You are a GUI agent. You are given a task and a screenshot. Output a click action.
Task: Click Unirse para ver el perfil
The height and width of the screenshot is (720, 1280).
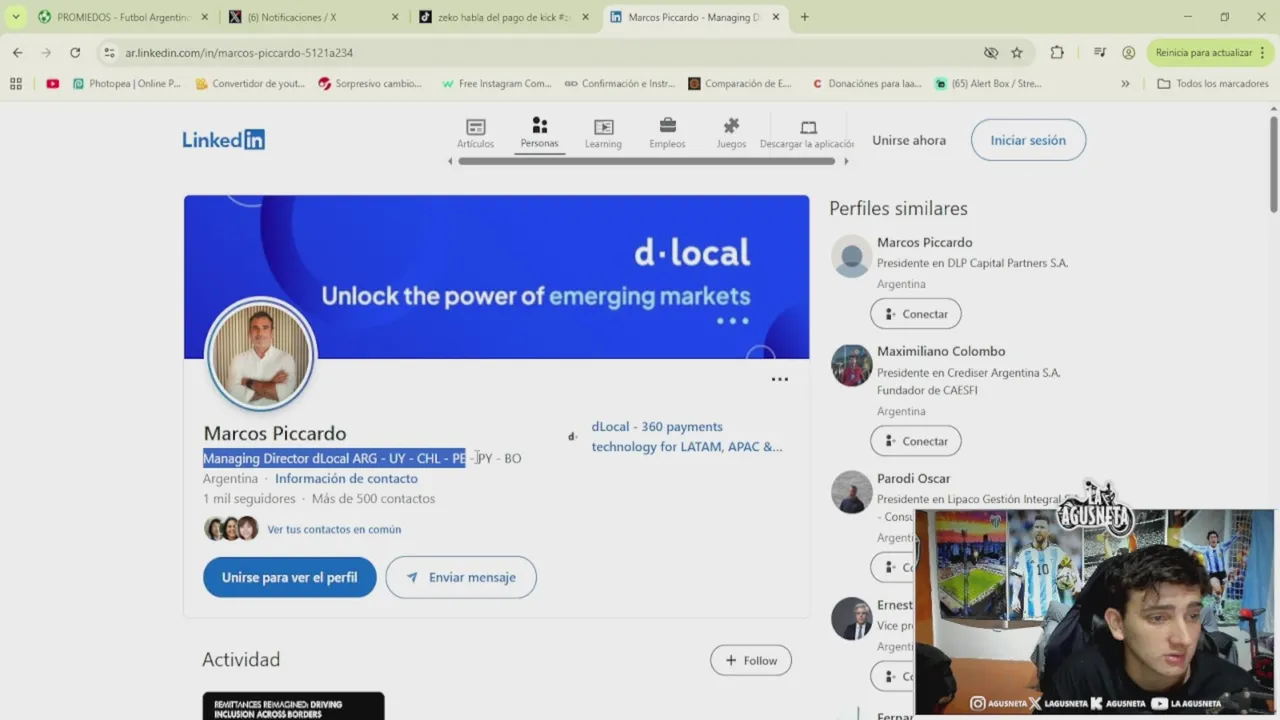289,577
